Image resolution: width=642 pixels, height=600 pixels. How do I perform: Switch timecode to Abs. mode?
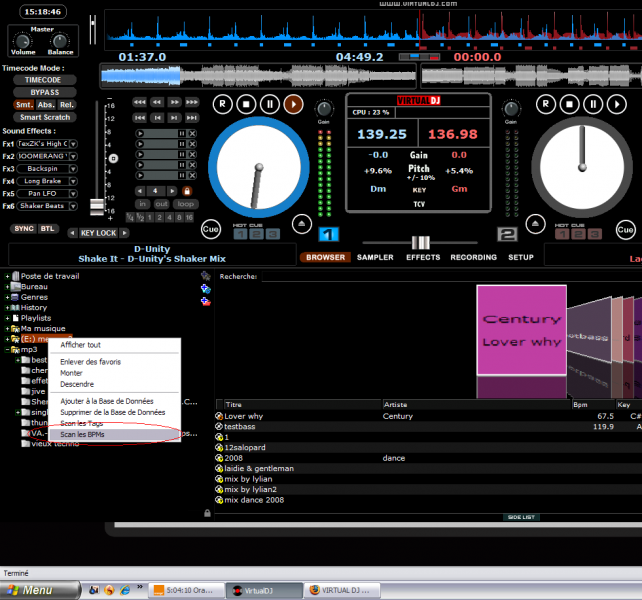coord(47,105)
